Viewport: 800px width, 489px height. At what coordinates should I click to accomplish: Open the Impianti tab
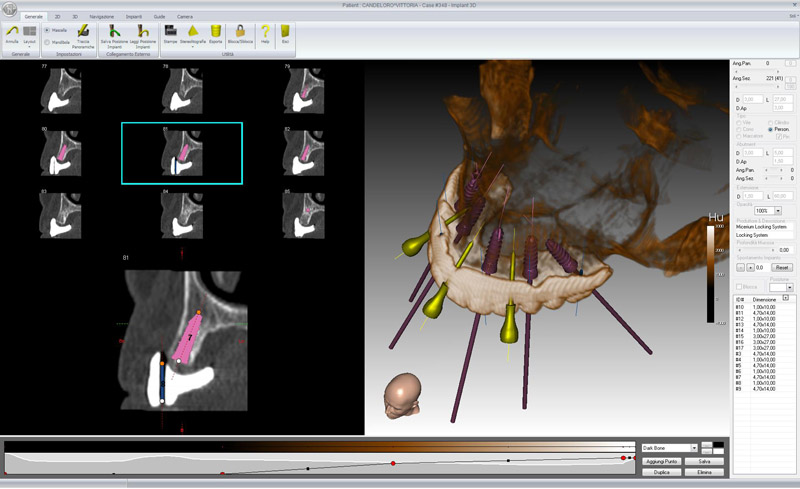click(x=135, y=17)
